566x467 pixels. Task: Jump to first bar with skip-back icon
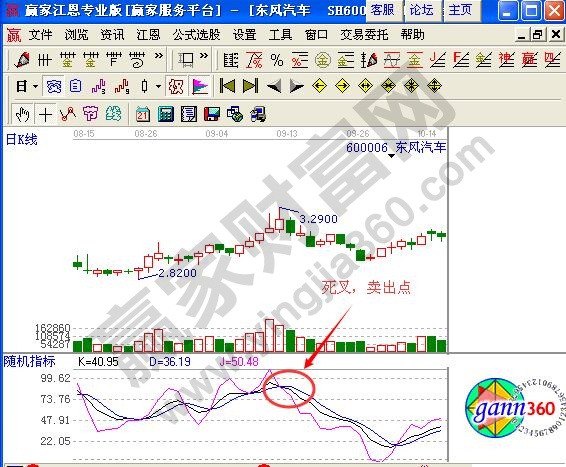[227, 86]
